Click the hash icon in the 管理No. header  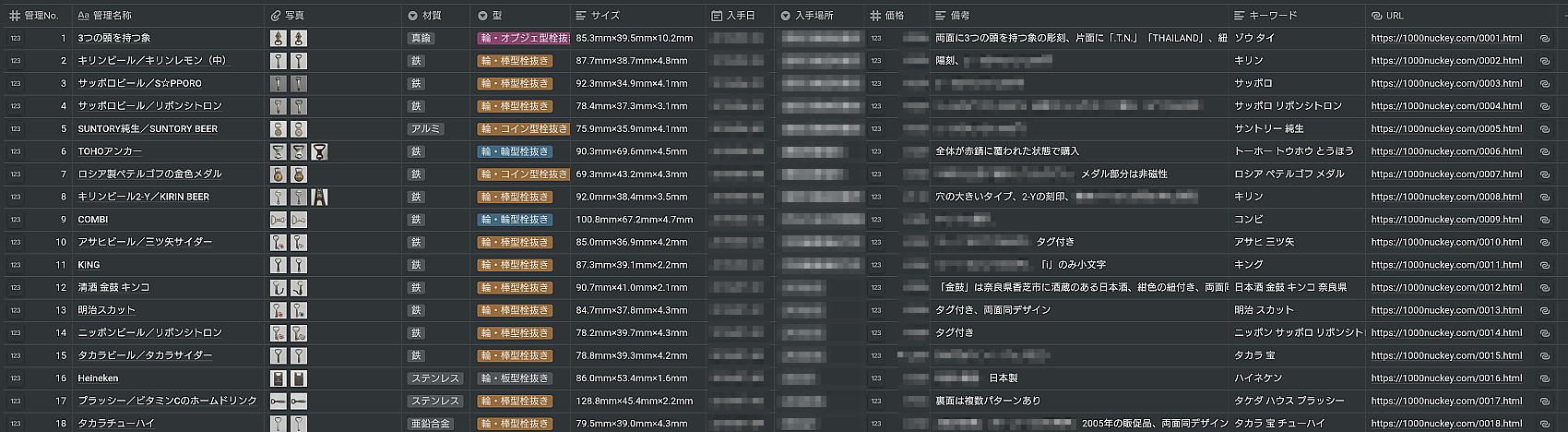[15, 16]
